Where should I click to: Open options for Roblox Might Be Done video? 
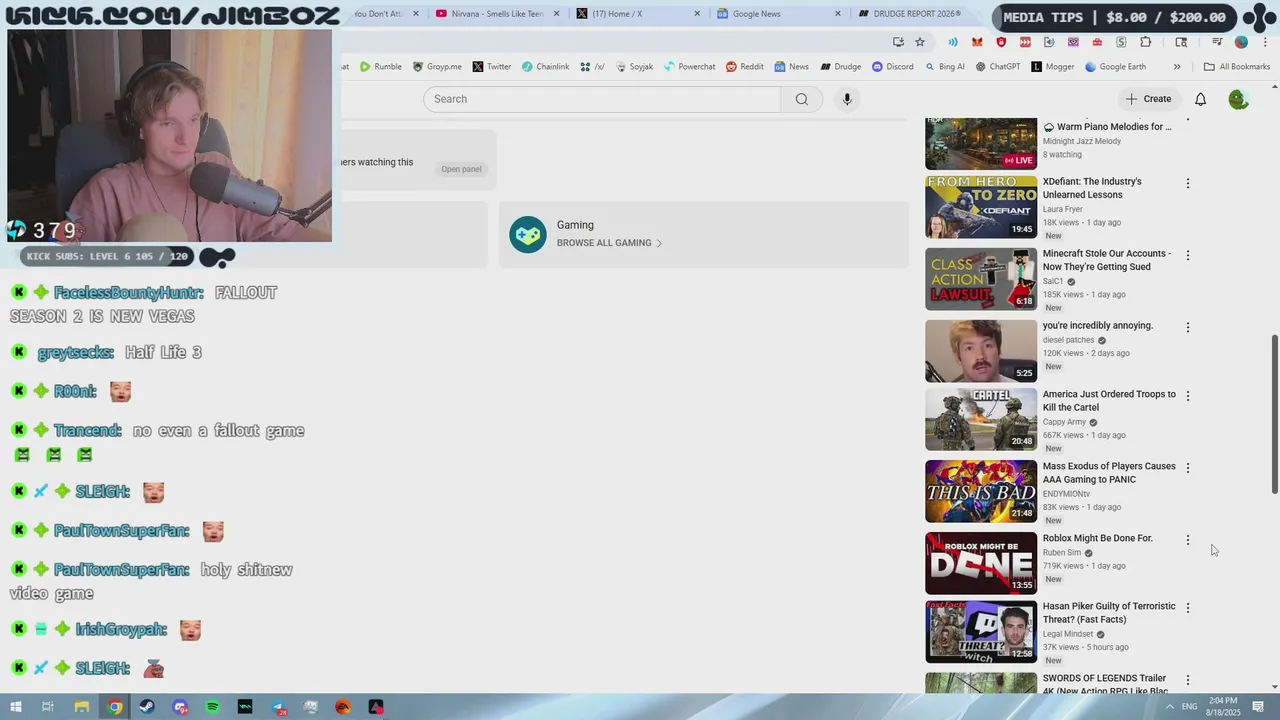tap(1187, 540)
